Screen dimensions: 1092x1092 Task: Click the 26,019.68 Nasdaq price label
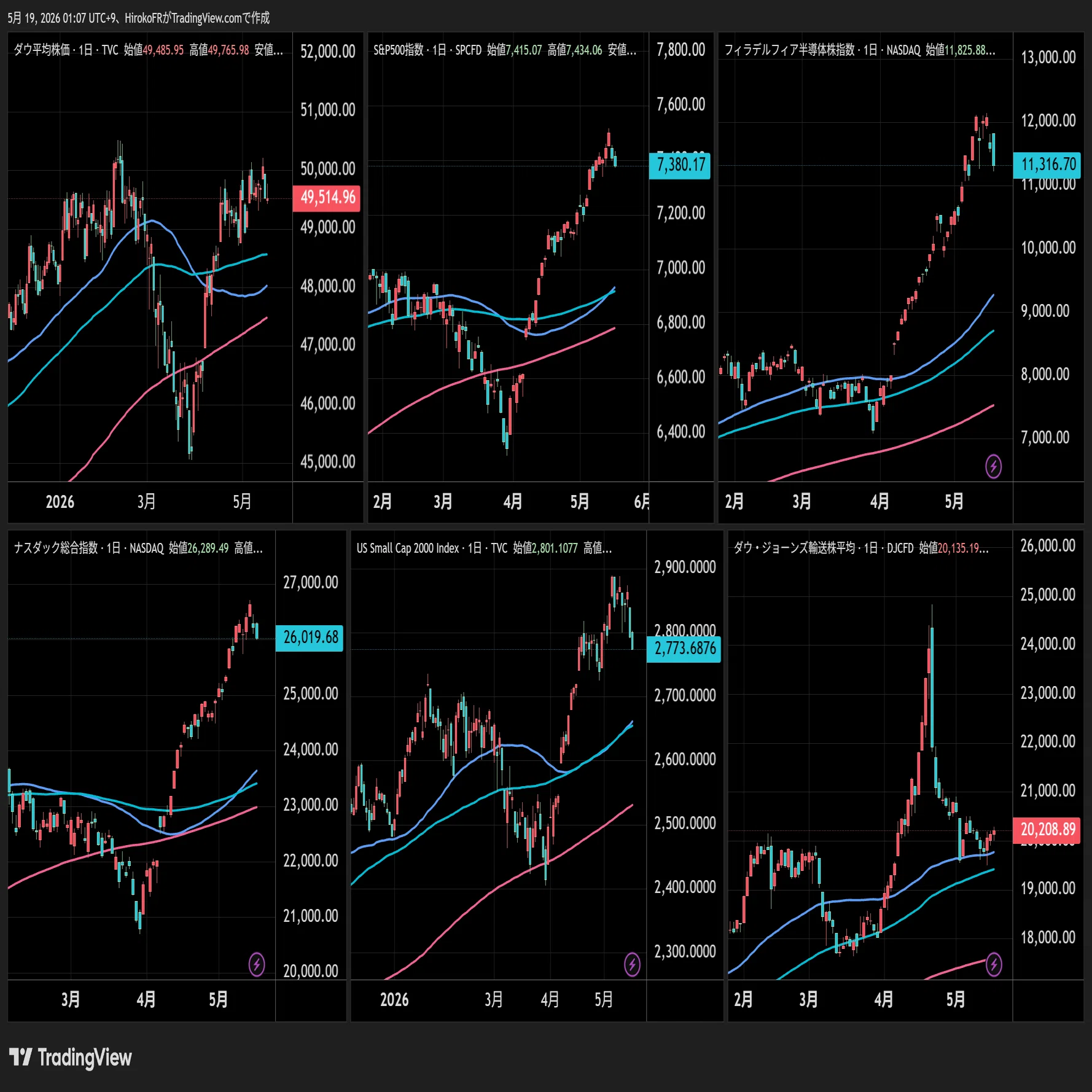[x=310, y=638]
